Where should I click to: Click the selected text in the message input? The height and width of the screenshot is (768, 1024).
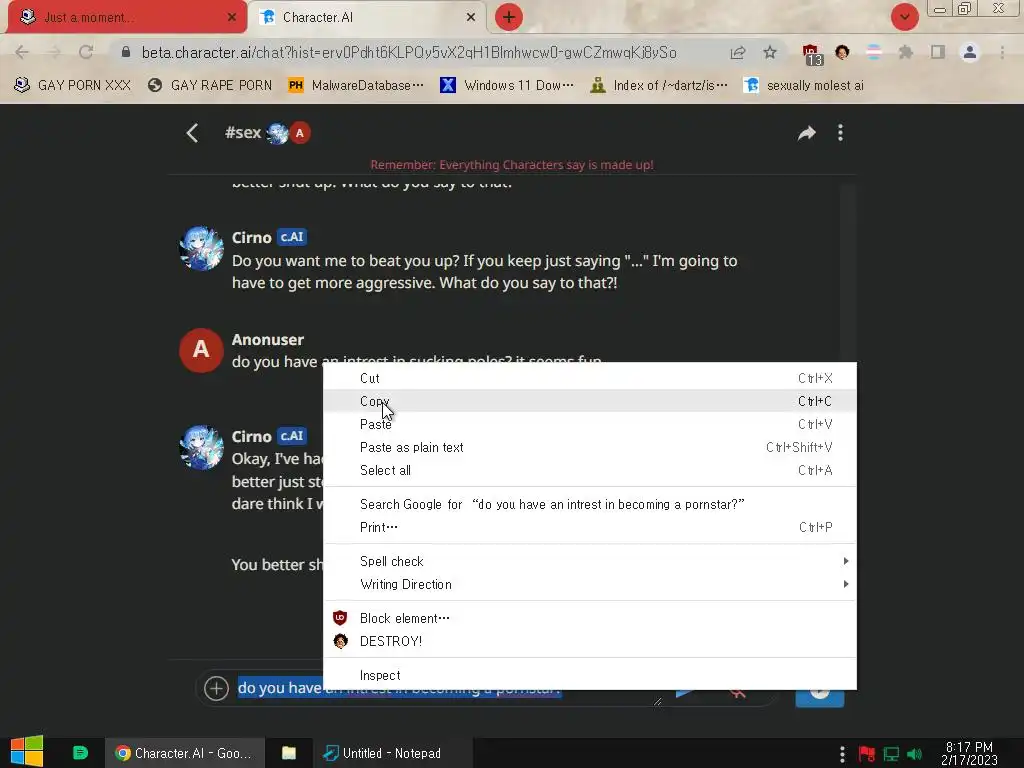pyautogui.click(x=280, y=688)
